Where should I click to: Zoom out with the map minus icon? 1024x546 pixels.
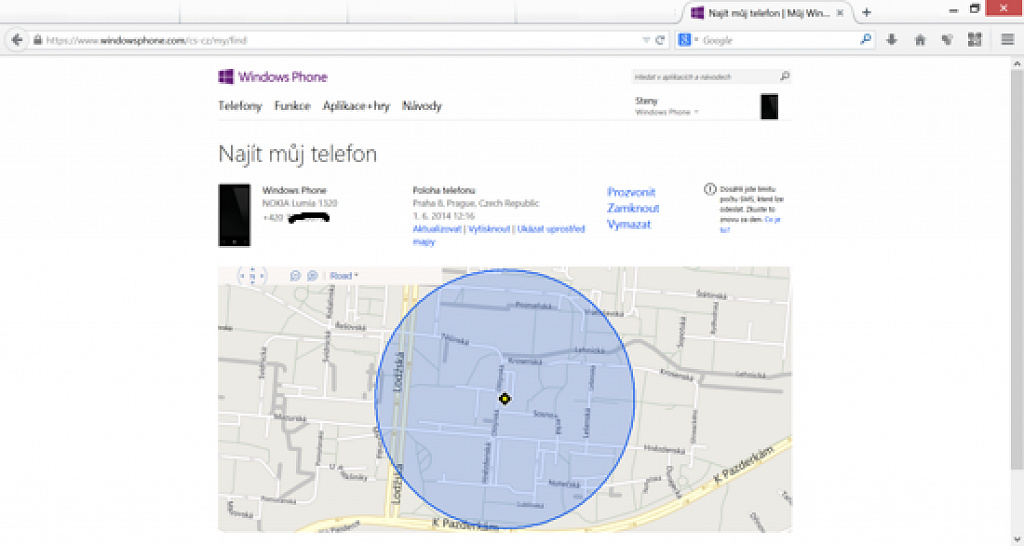coord(295,276)
